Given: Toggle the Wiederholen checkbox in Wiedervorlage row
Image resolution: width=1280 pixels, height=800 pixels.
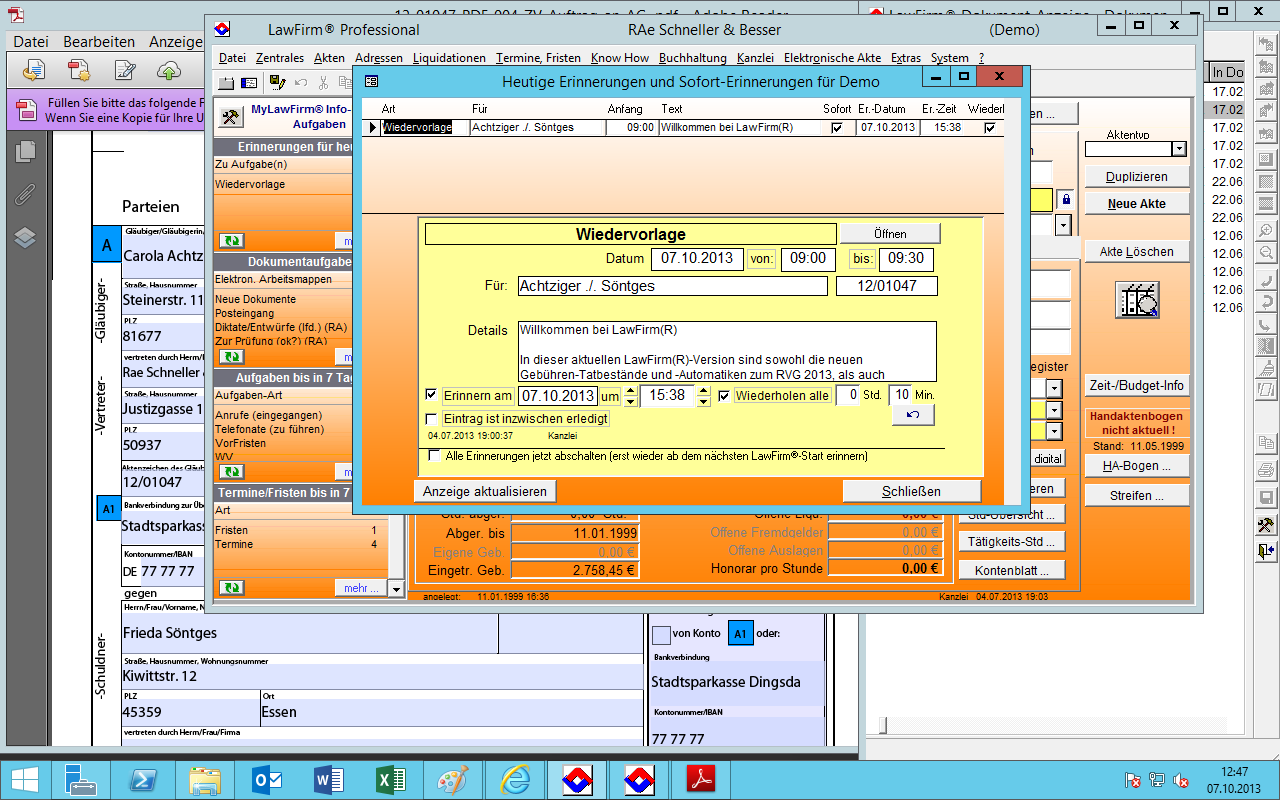Looking at the screenshot, I should click(x=990, y=127).
